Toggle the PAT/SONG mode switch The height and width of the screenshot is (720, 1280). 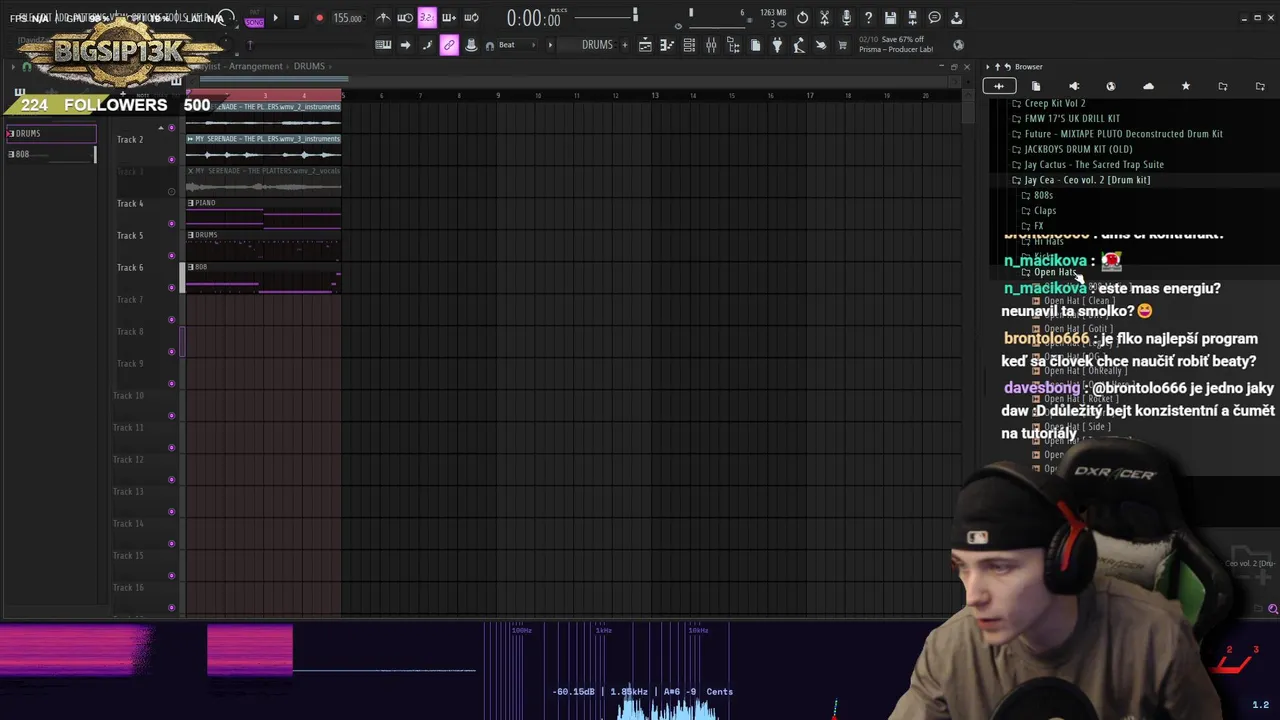[x=254, y=18]
